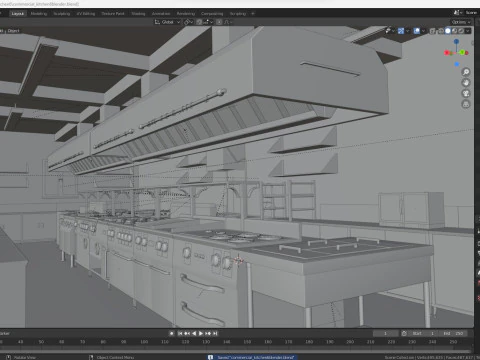Viewport: 480px width, 360px height.
Task: Toggle the use preview range clock icon
Action: pos(404,333)
